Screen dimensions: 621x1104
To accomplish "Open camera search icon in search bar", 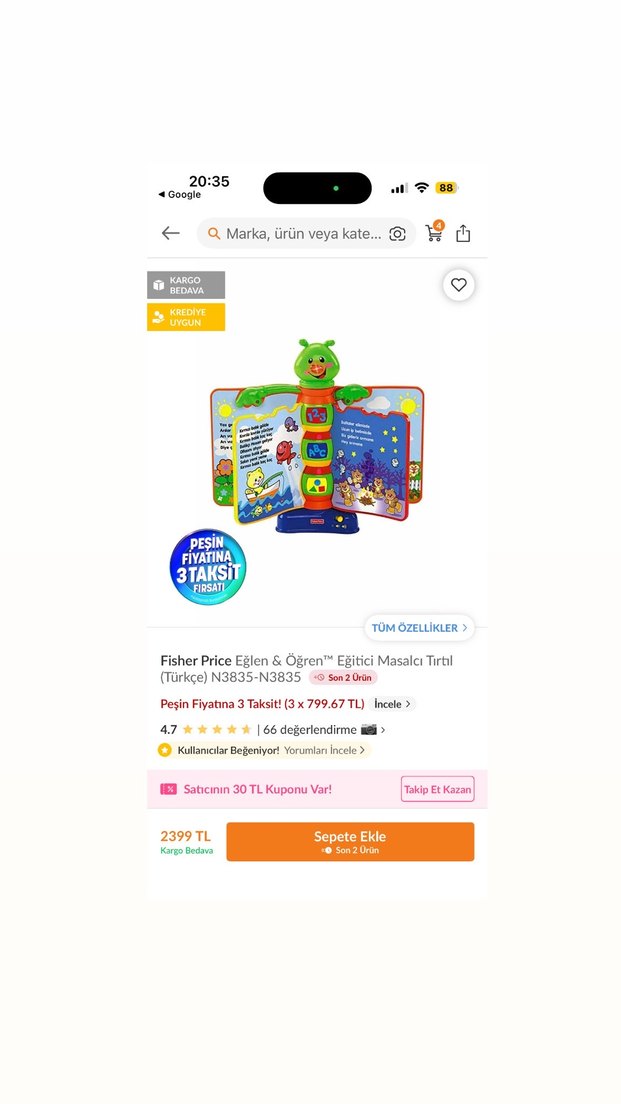I will click(x=397, y=234).
